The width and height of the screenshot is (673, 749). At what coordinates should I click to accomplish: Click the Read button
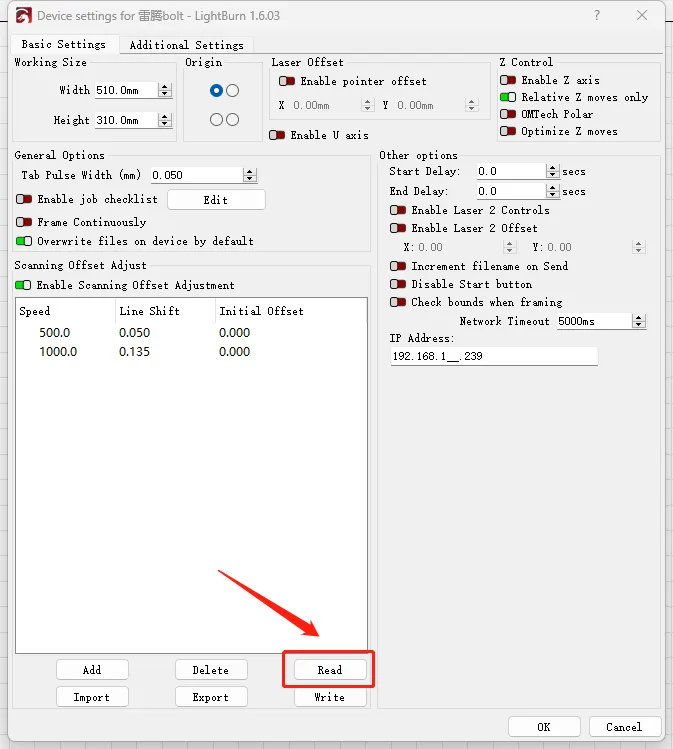tap(330, 670)
